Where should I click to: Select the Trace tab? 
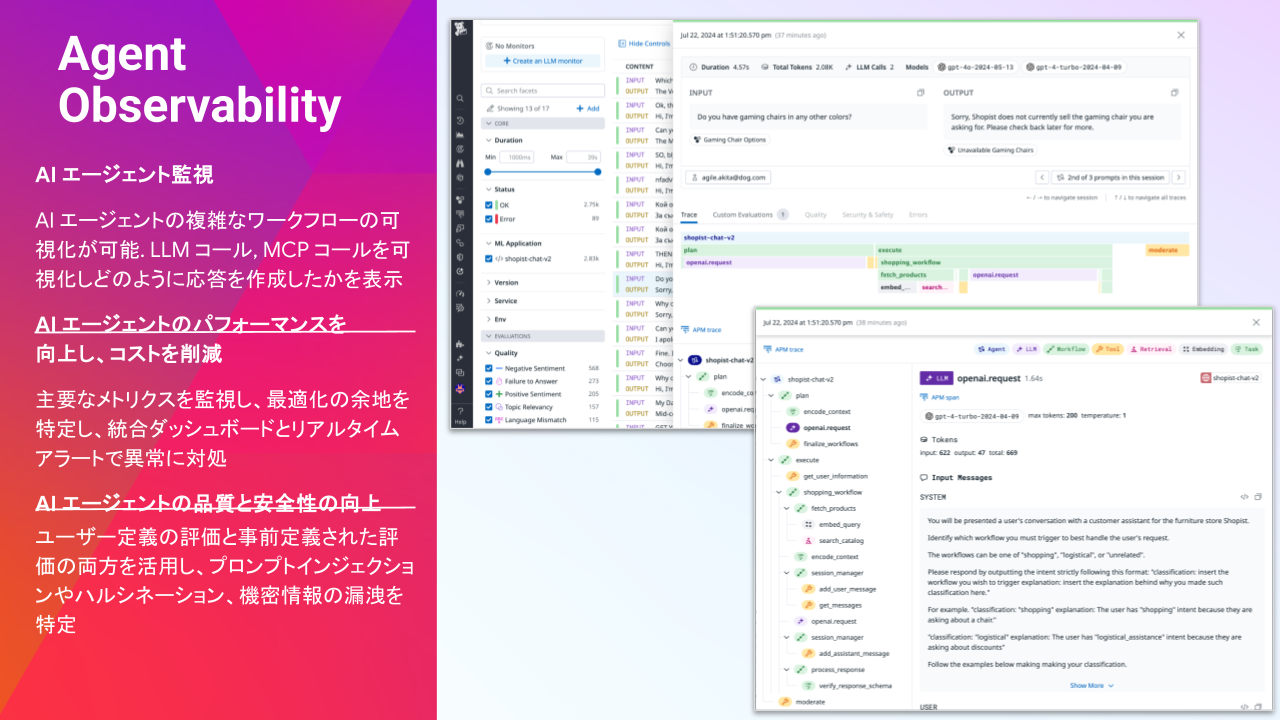click(x=689, y=214)
